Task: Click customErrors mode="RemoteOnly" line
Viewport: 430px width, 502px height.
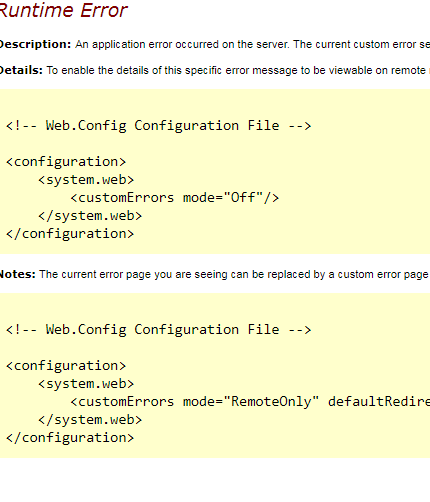Action: click(x=250, y=402)
